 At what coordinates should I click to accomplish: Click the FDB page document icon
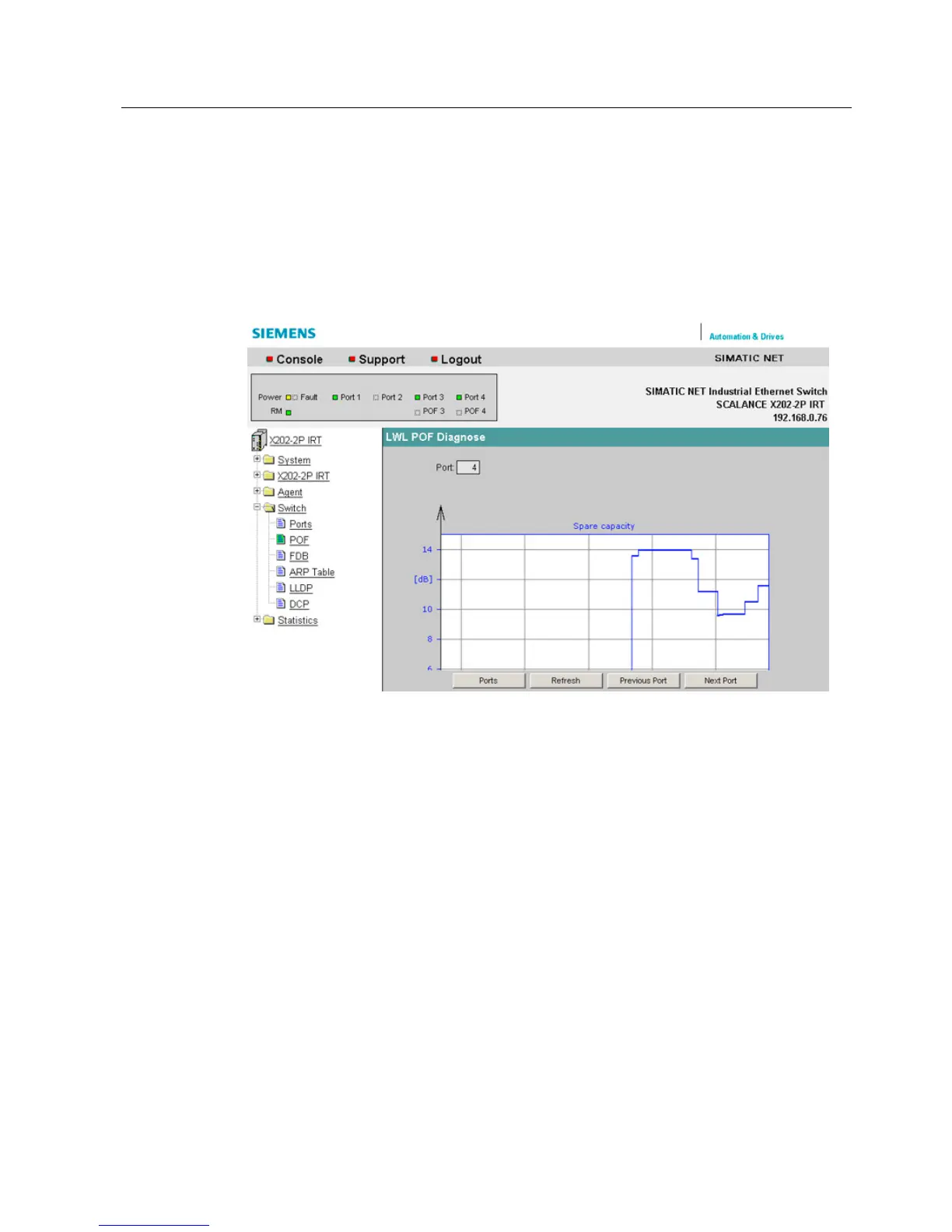coord(282,555)
